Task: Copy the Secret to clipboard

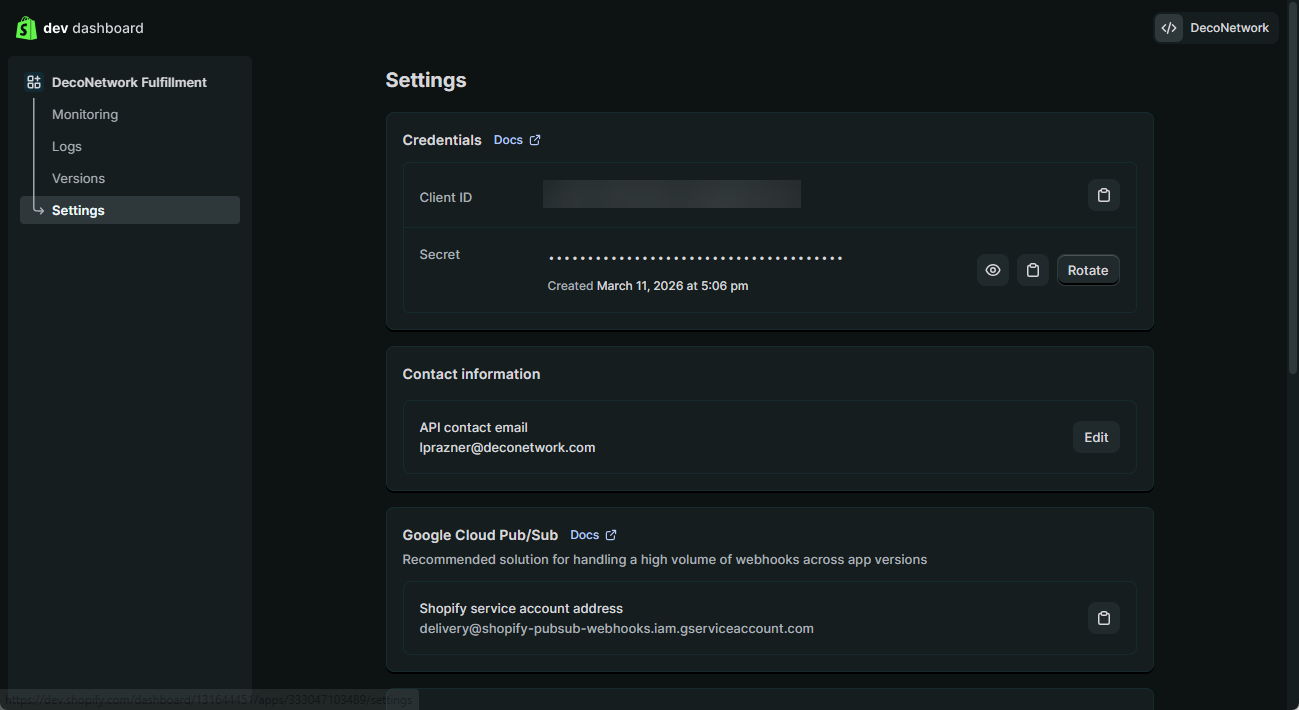Action: tap(1033, 270)
